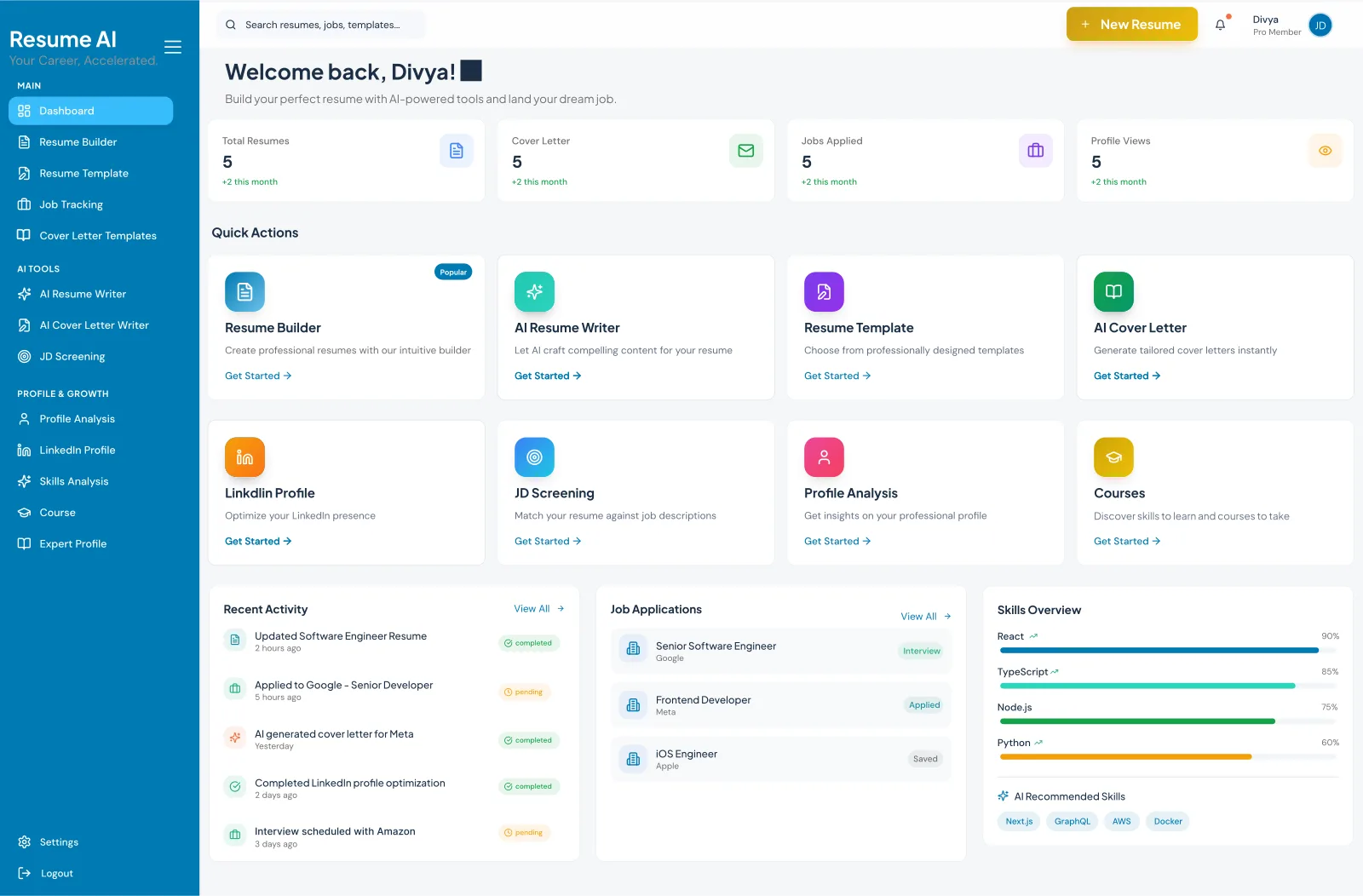Click Get Started under JD Screening
The height and width of the screenshot is (896, 1363).
[x=548, y=541]
